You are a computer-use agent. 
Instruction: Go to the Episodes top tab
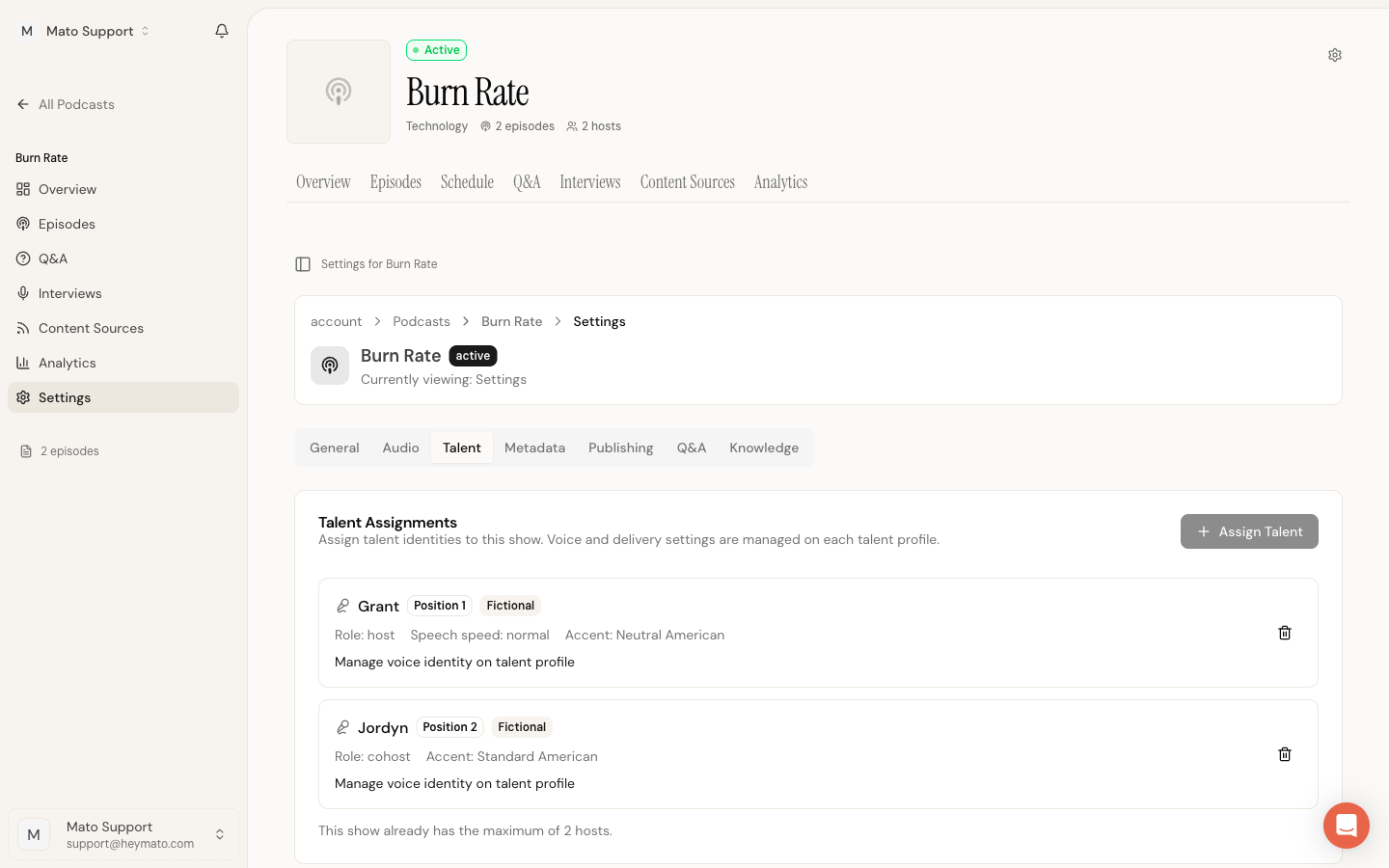point(395,182)
